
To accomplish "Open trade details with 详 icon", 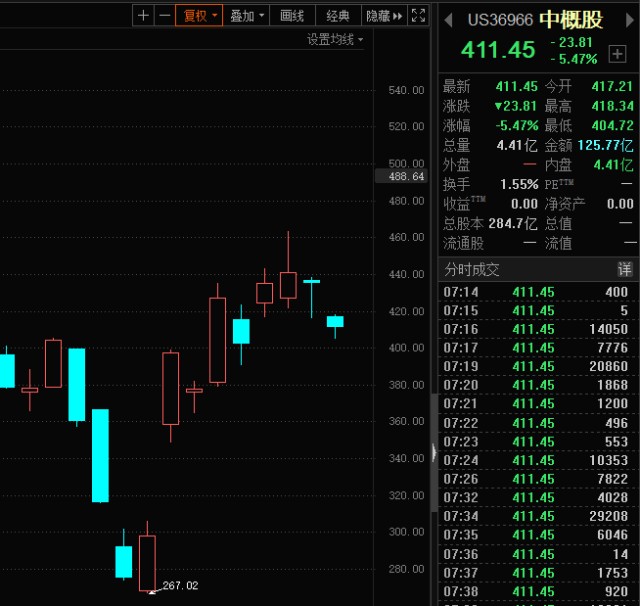I will (624, 269).
